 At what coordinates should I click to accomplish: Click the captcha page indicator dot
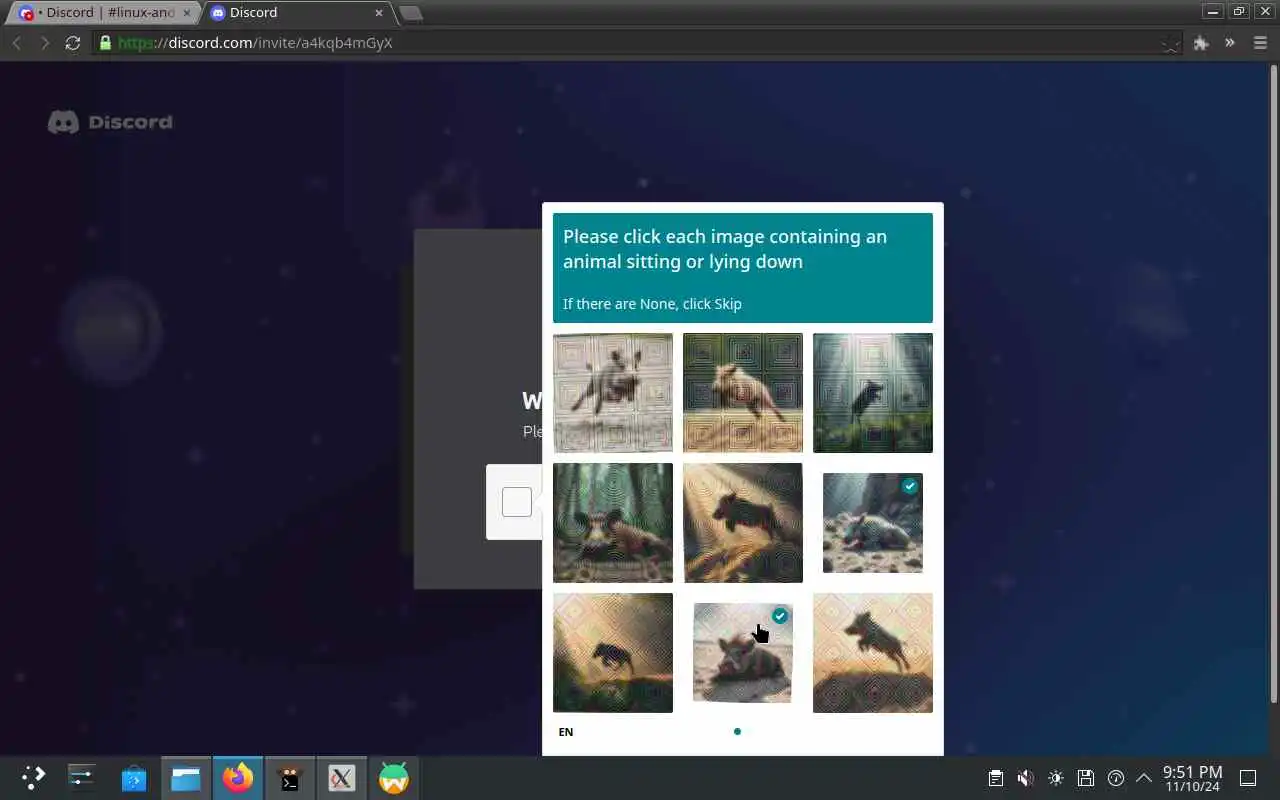tap(737, 731)
